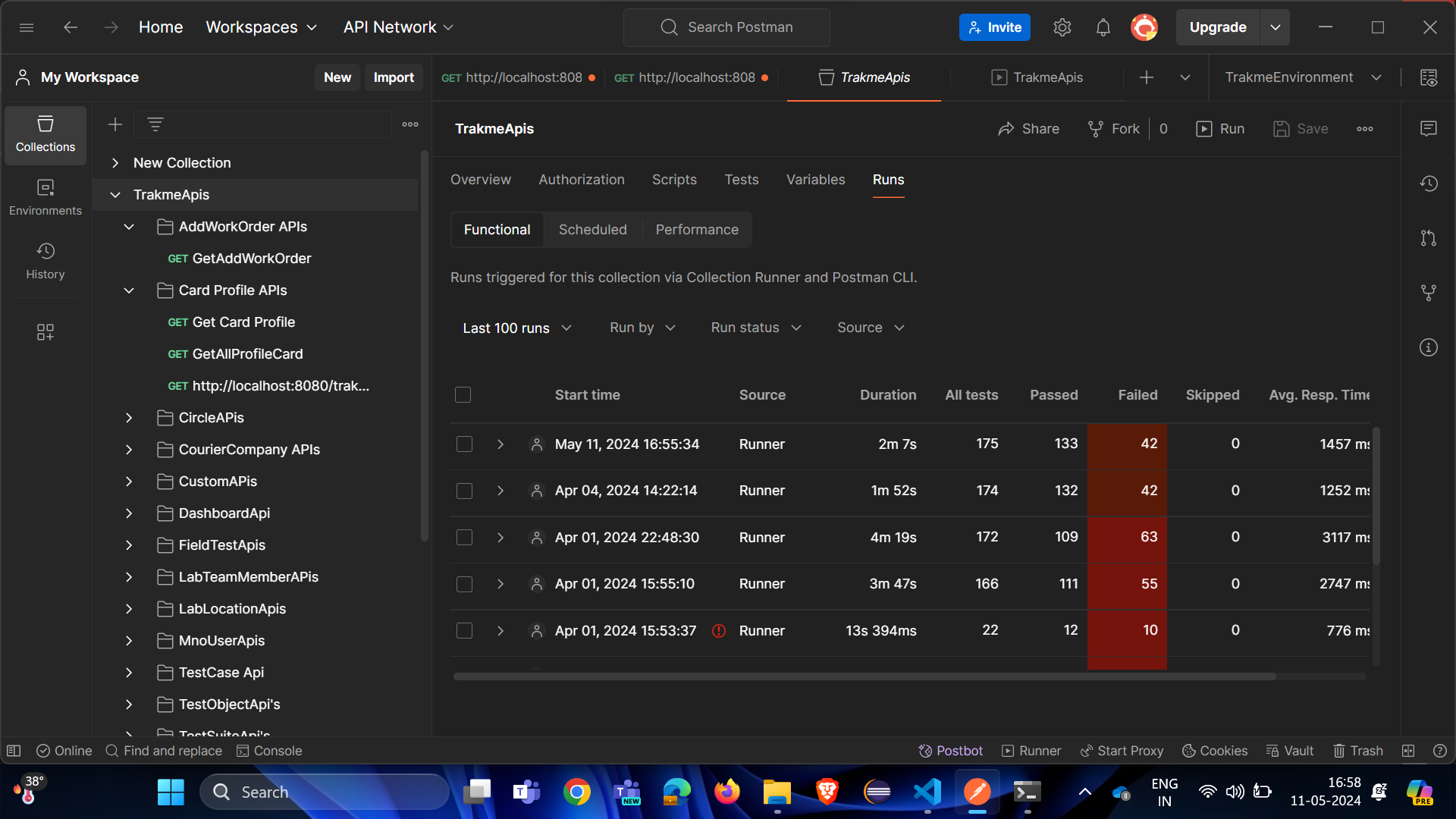Open the changelog history icon in right sidebar
The height and width of the screenshot is (819, 1456).
click(x=1429, y=183)
